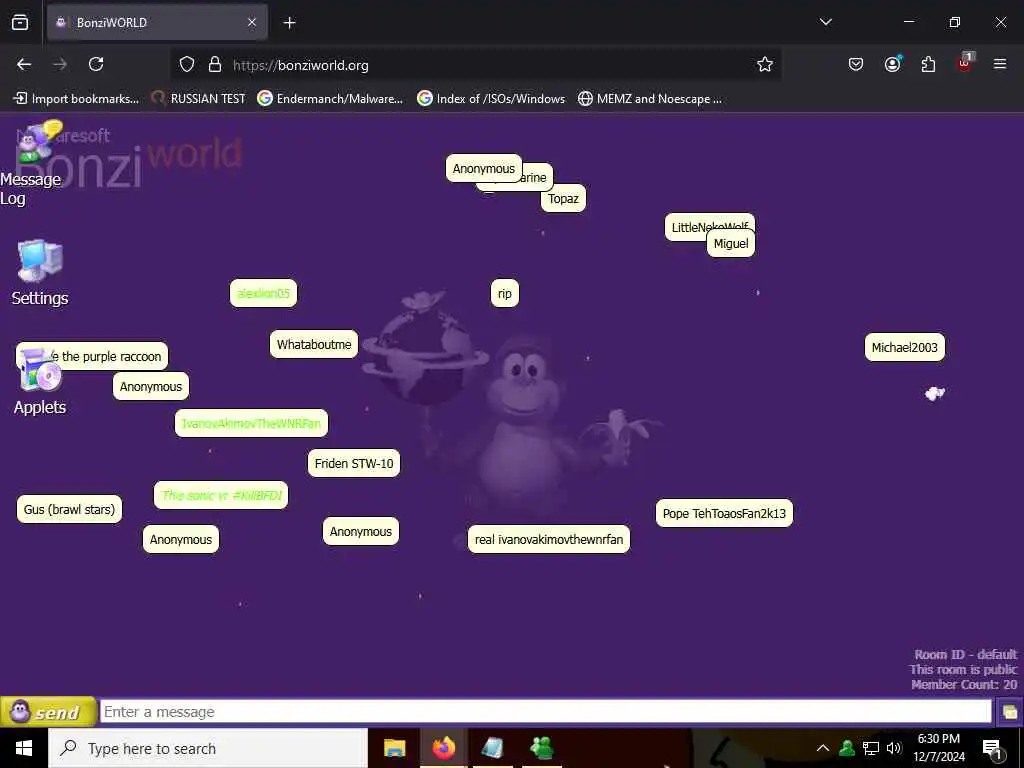1024x768 pixels.
Task: Open the Import bookmarks bookmark
Action: pos(76,99)
